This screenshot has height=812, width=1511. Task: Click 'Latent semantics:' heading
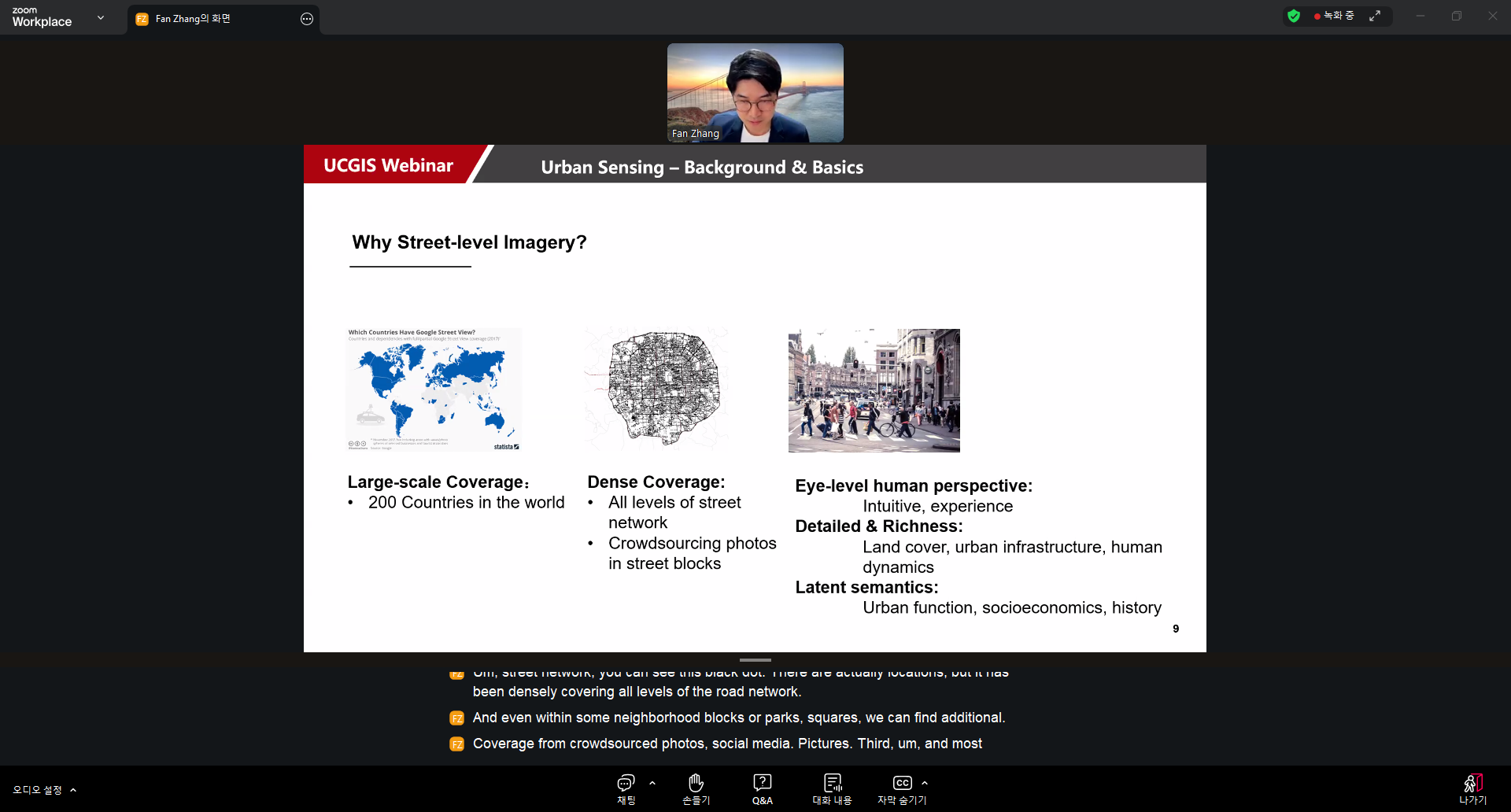pos(866,588)
